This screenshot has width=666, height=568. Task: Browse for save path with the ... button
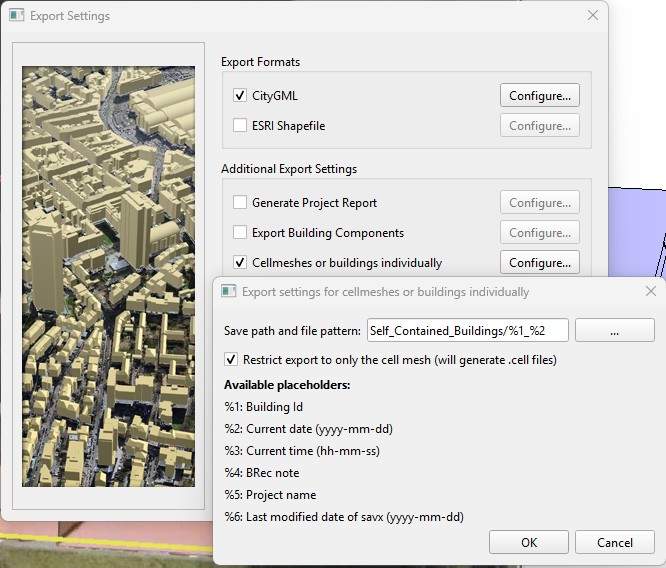(614, 330)
